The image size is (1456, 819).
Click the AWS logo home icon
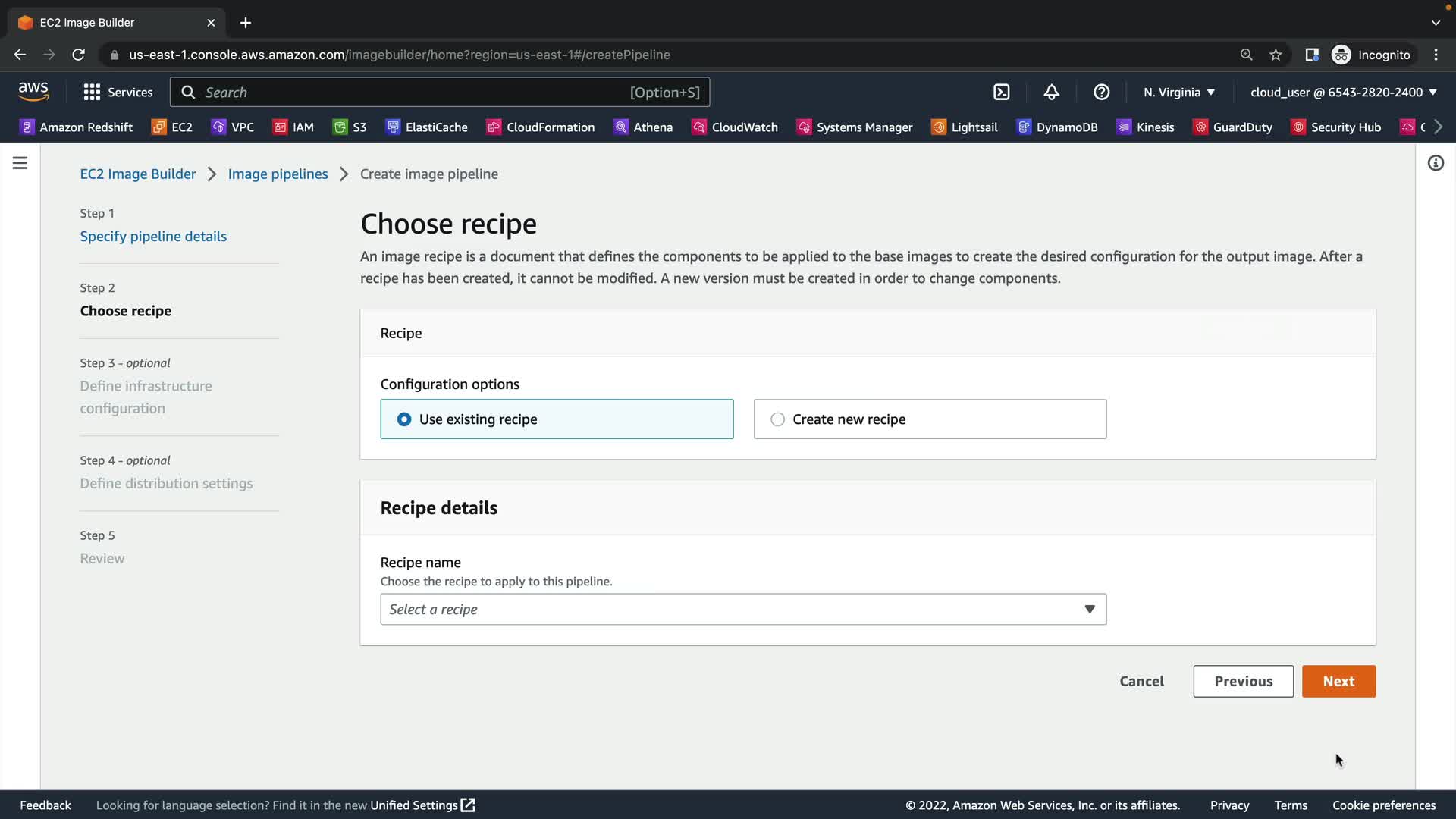pos(33,91)
